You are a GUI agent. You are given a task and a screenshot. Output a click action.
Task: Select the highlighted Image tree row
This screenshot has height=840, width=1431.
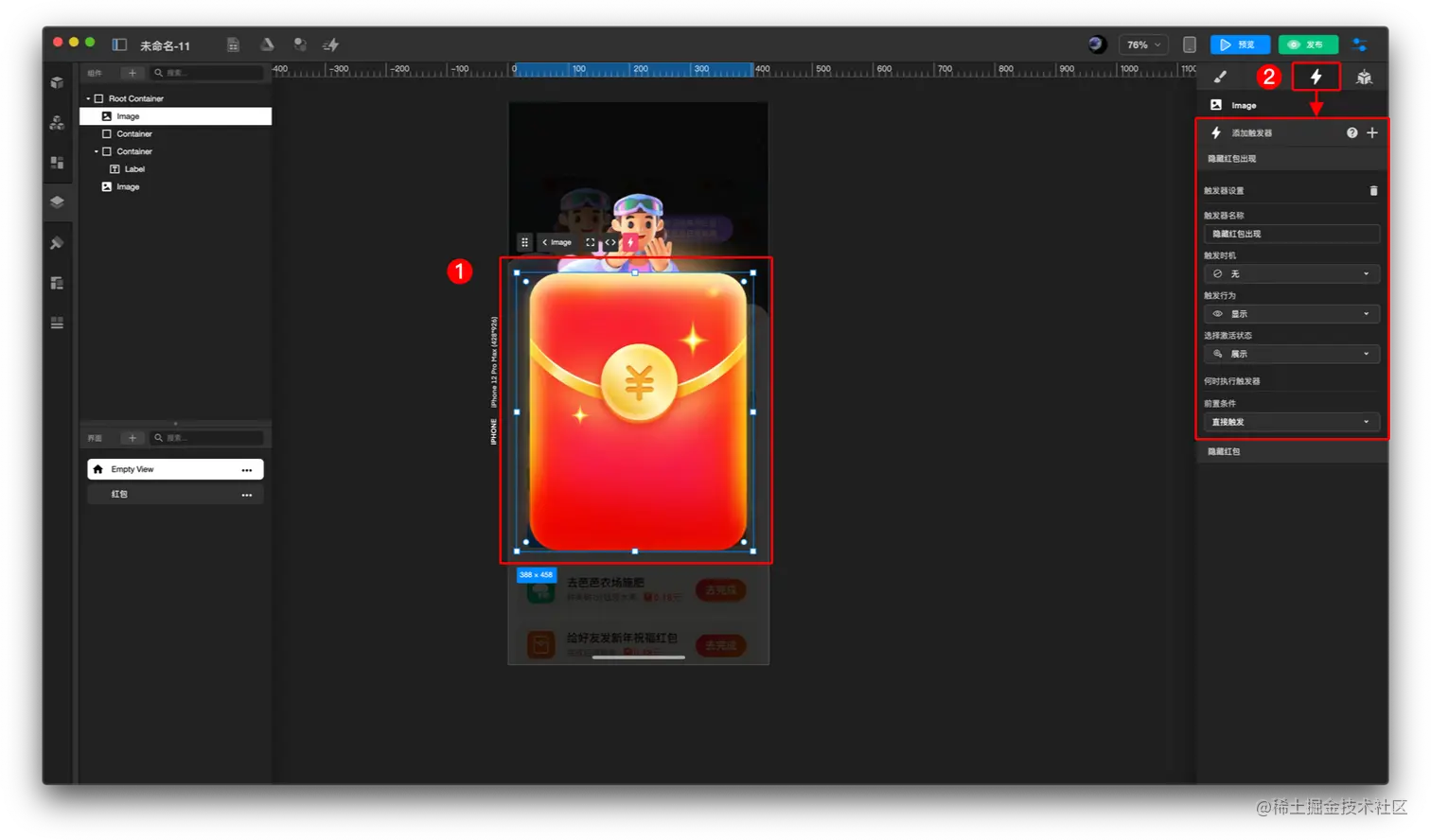pos(176,116)
